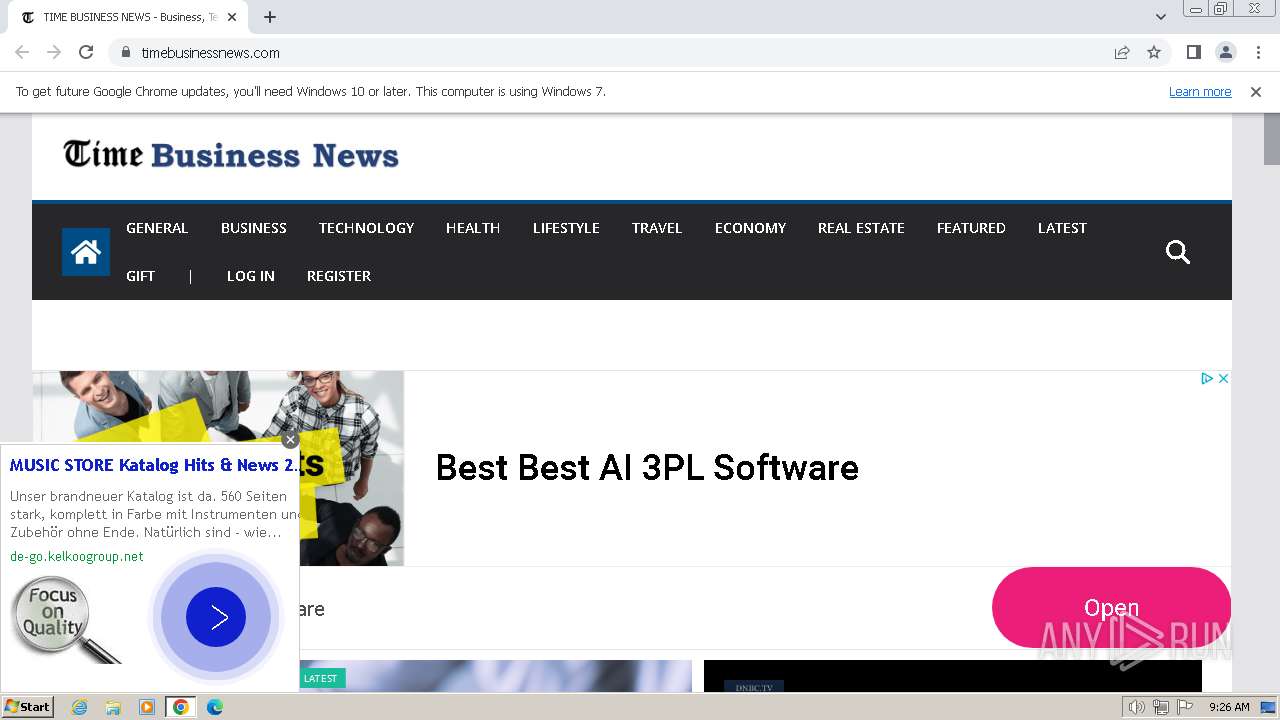This screenshot has width=1280, height=720.
Task: Open Microsoft Edge from the taskbar
Action: [215, 707]
